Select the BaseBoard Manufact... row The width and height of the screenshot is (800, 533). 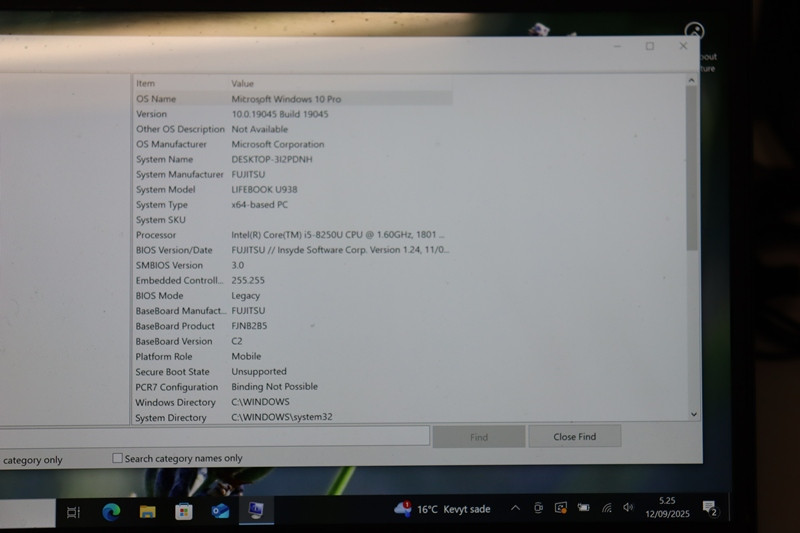(293, 311)
